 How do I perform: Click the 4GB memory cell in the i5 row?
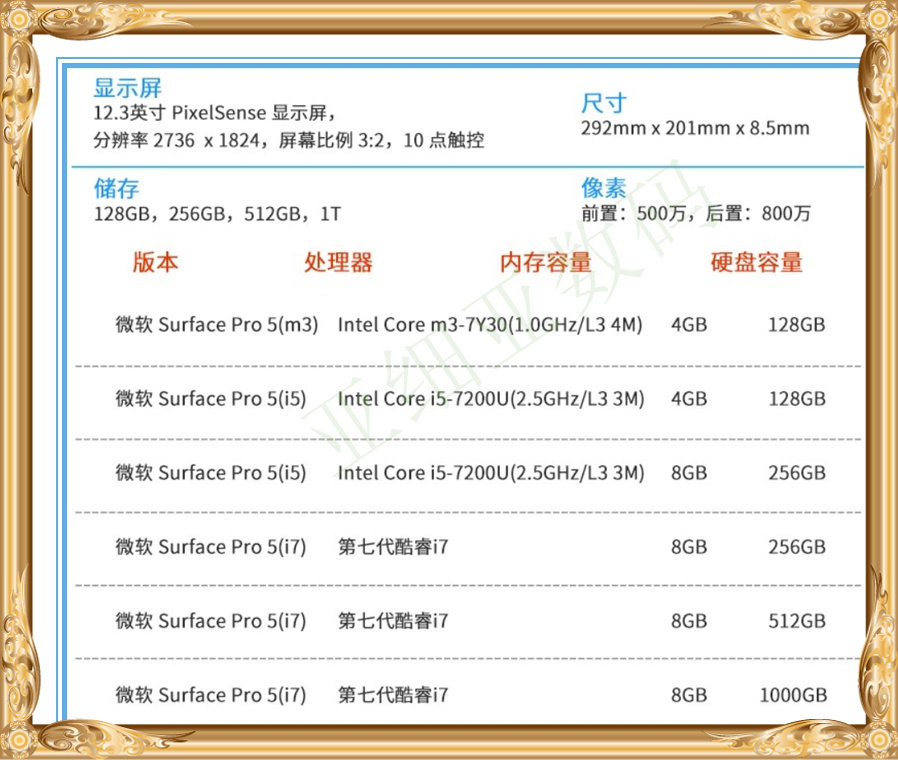coord(689,399)
